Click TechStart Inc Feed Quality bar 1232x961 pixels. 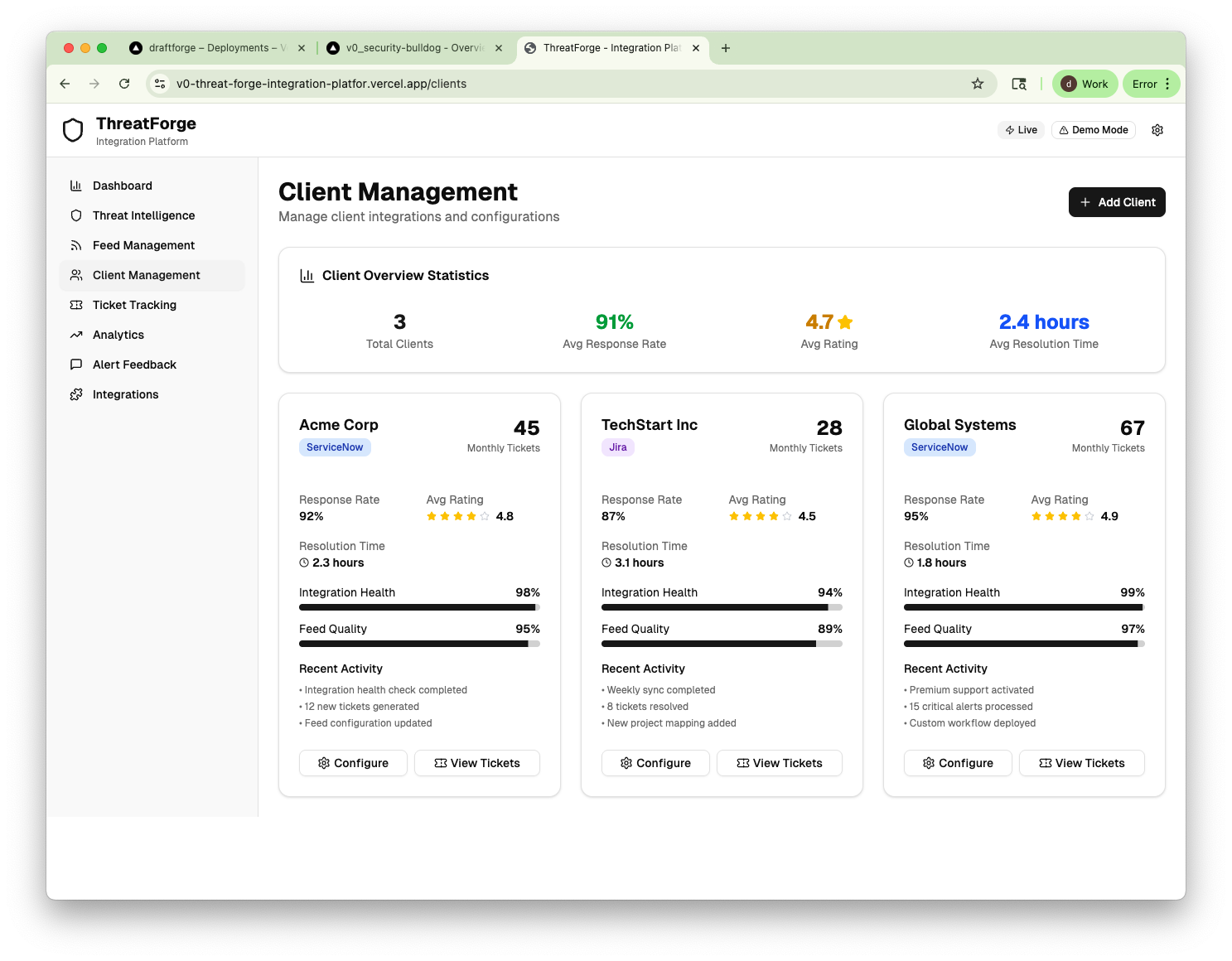coord(722,644)
